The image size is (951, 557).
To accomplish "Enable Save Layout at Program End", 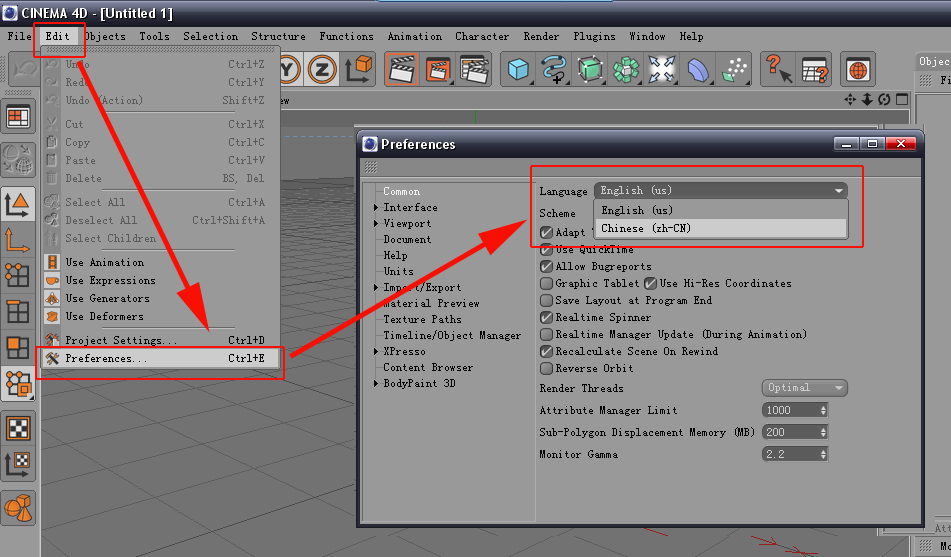I will tap(546, 300).
